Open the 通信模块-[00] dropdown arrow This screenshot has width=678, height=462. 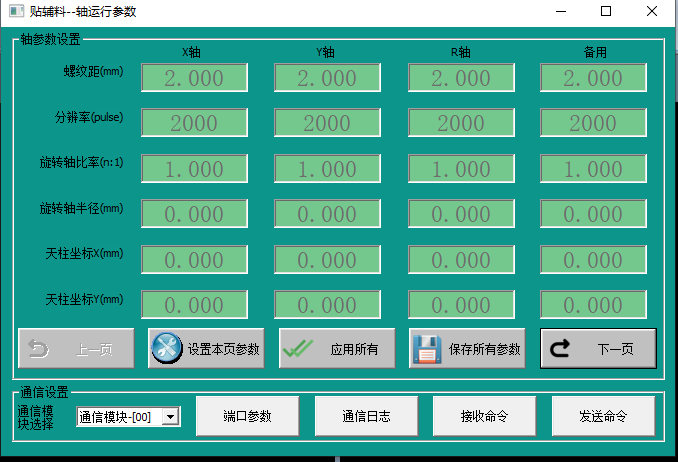tap(170, 417)
